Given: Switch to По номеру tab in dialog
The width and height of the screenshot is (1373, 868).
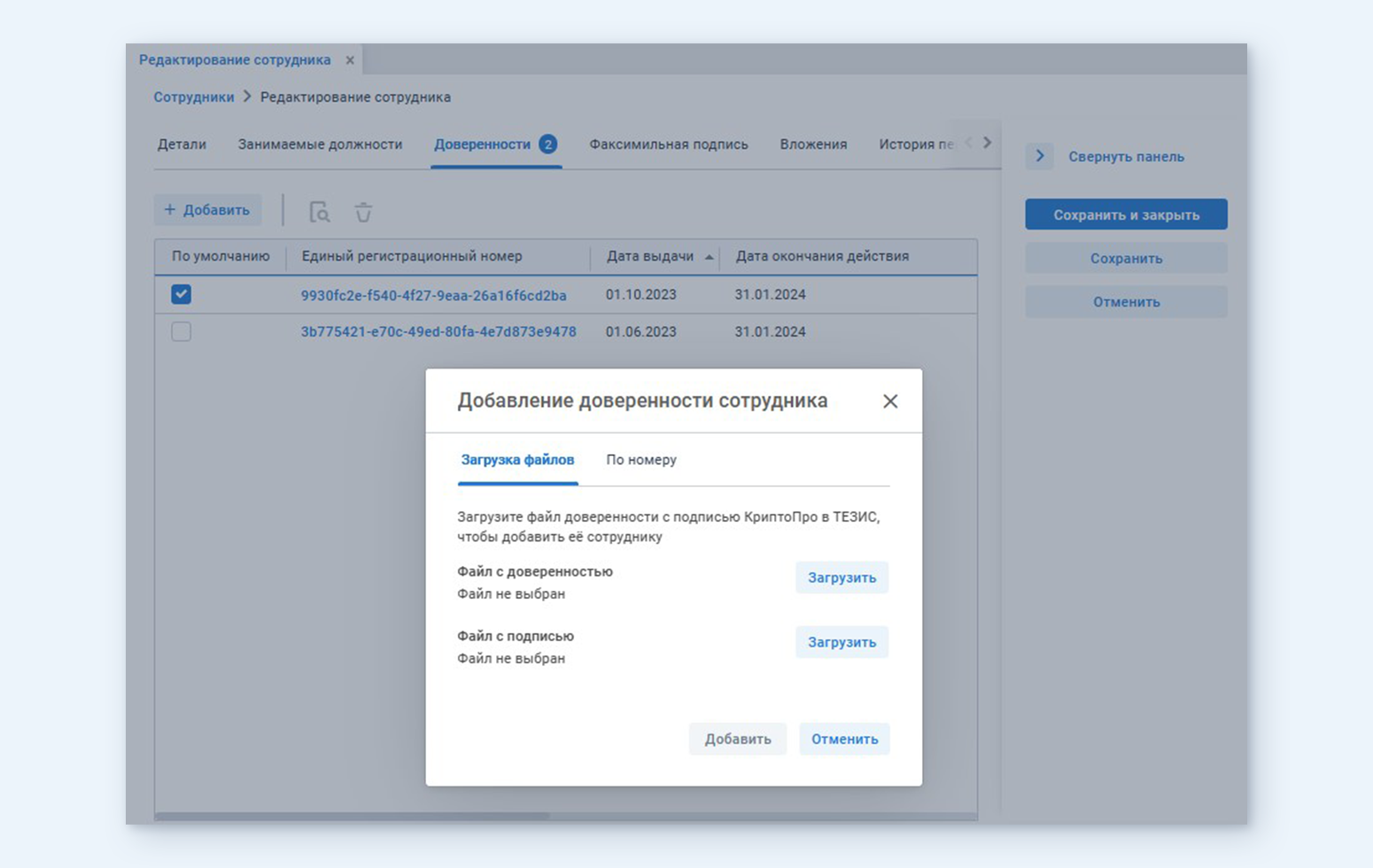Looking at the screenshot, I should coord(641,460).
